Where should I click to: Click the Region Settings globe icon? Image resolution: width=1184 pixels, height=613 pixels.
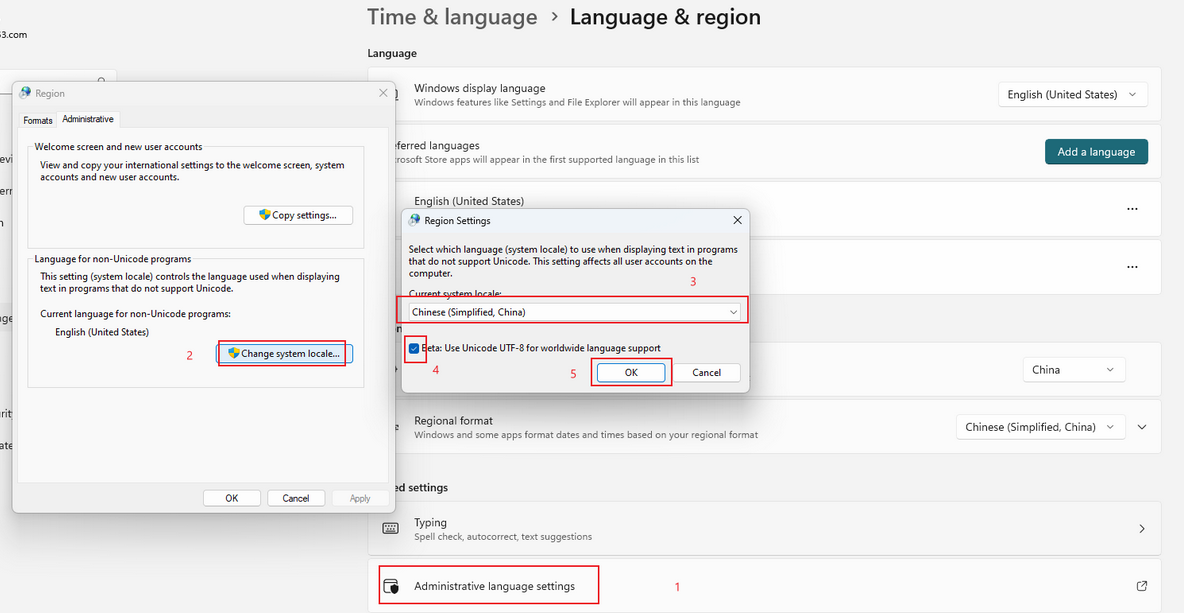click(x=414, y=220)
